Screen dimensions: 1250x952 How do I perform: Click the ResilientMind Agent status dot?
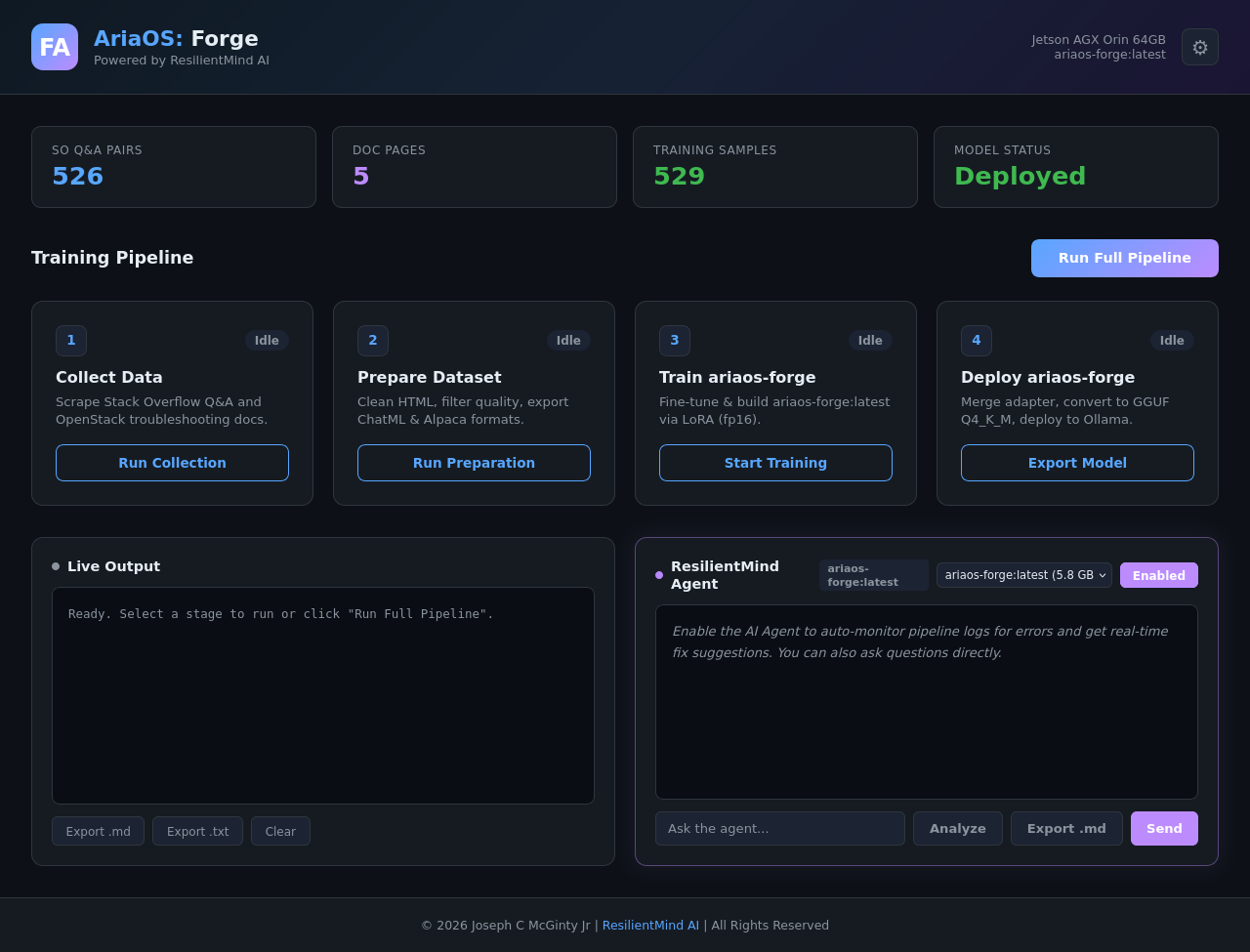tap(658, 575)
